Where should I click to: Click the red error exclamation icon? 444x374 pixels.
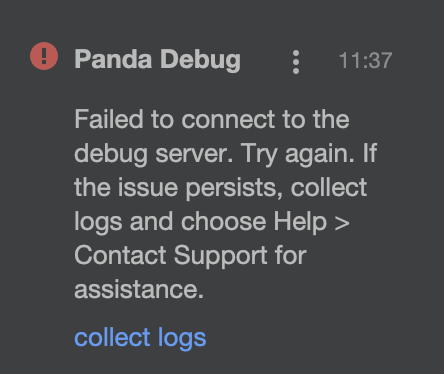click(x=44, y=56)
